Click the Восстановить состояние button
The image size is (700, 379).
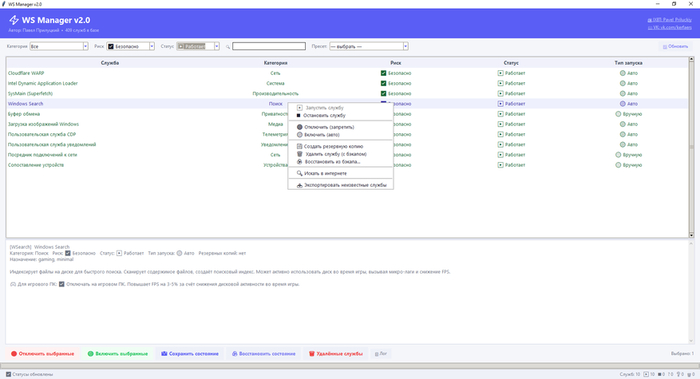[263, 354]
